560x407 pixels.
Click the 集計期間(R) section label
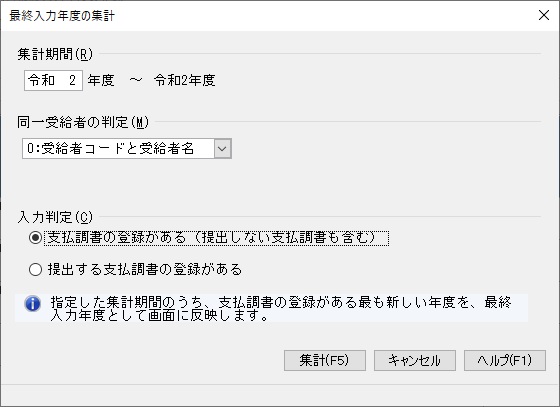[55, 54]
